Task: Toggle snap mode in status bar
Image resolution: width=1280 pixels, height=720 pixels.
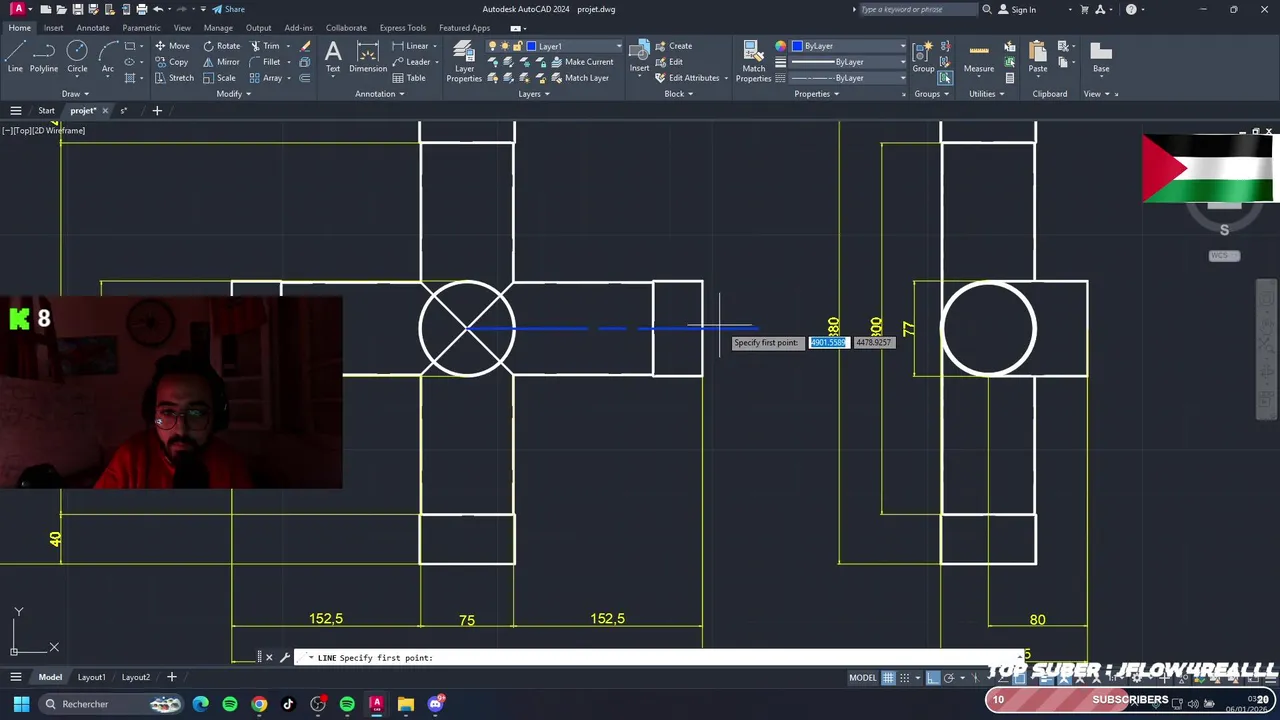Action: (x=903, y=677)
